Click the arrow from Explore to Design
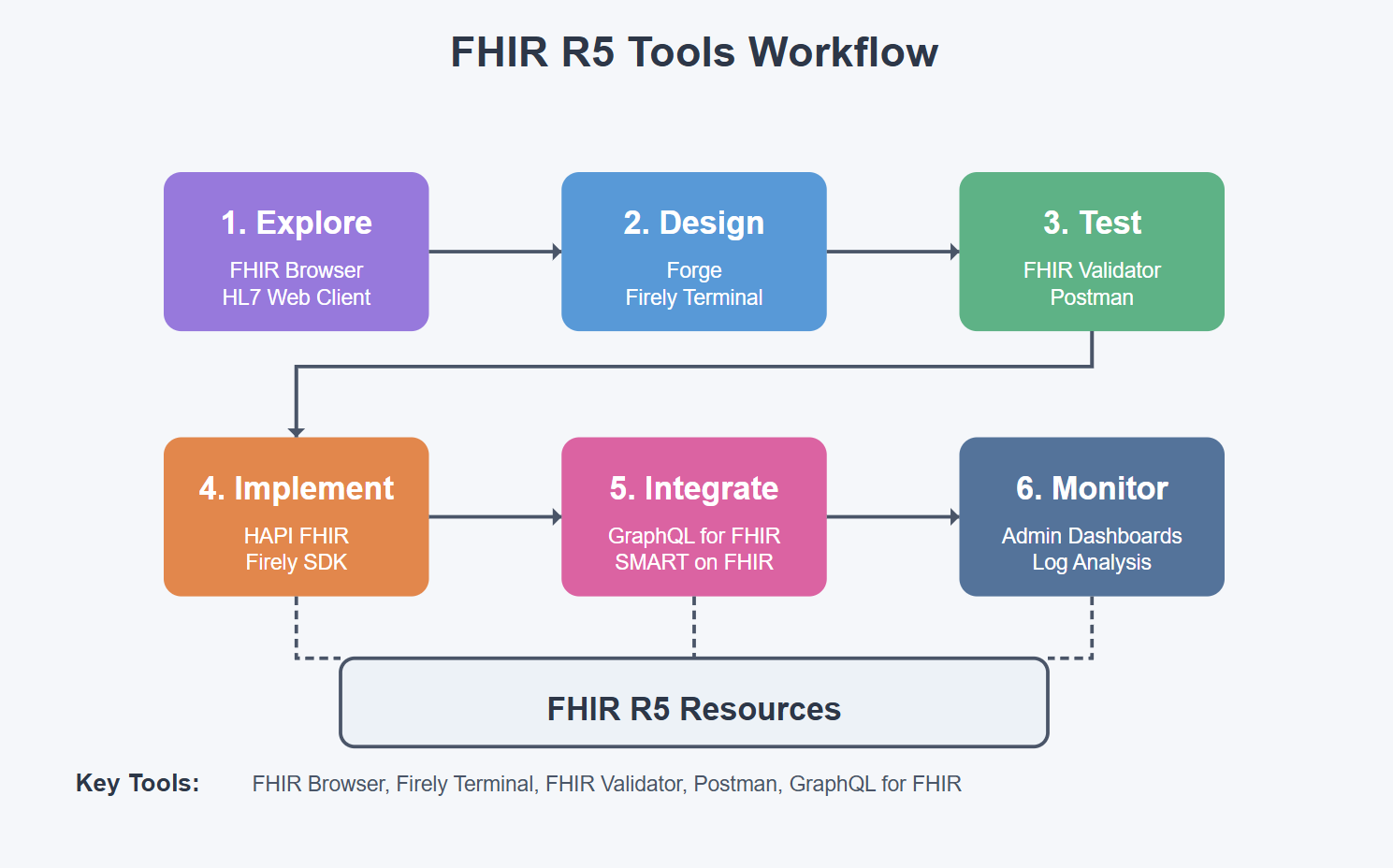Image resolution: width=1393 pixels, height=868 pixels. 495,252
